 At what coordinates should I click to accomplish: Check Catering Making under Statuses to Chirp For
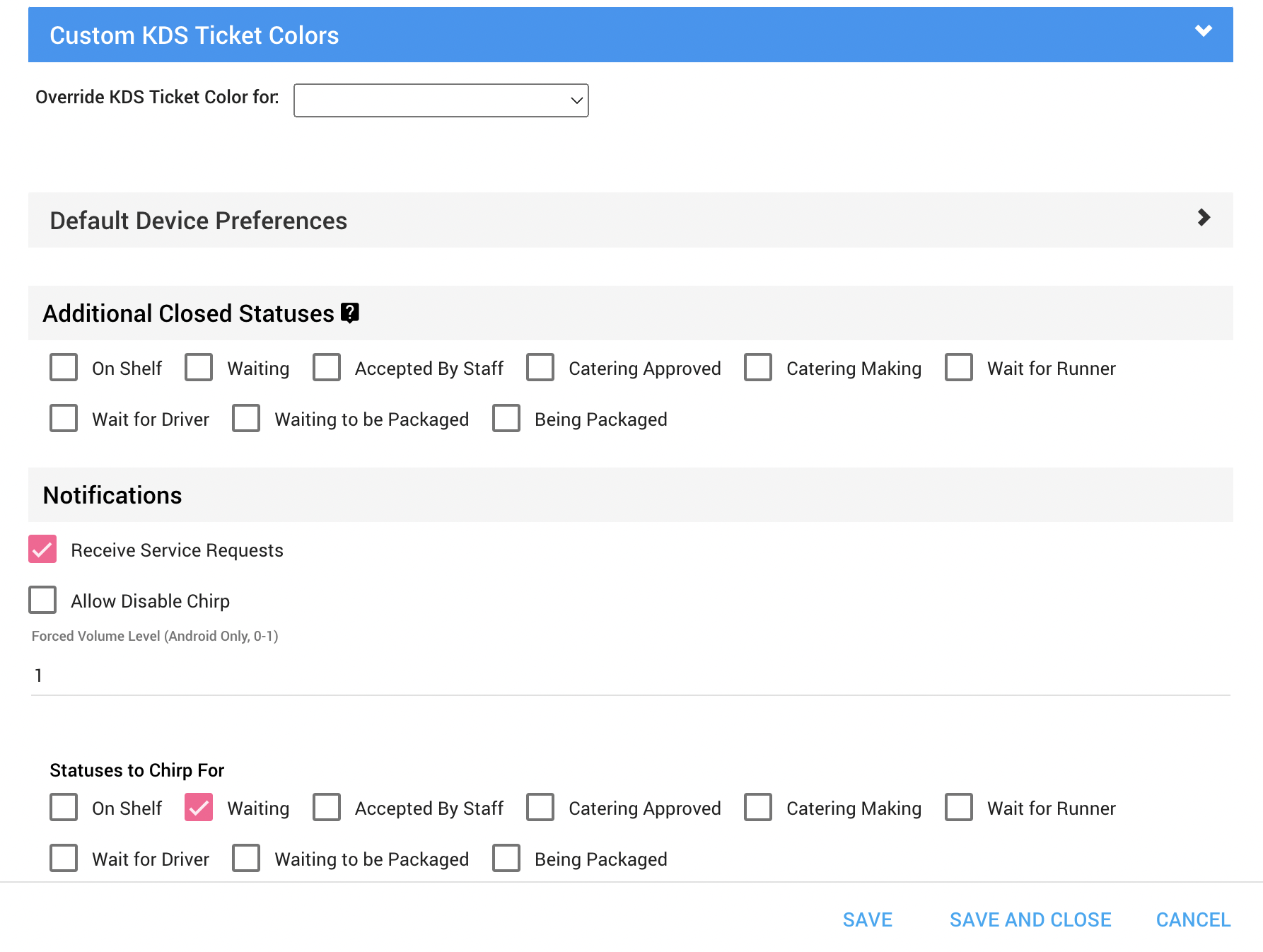[x=758, y=808]
